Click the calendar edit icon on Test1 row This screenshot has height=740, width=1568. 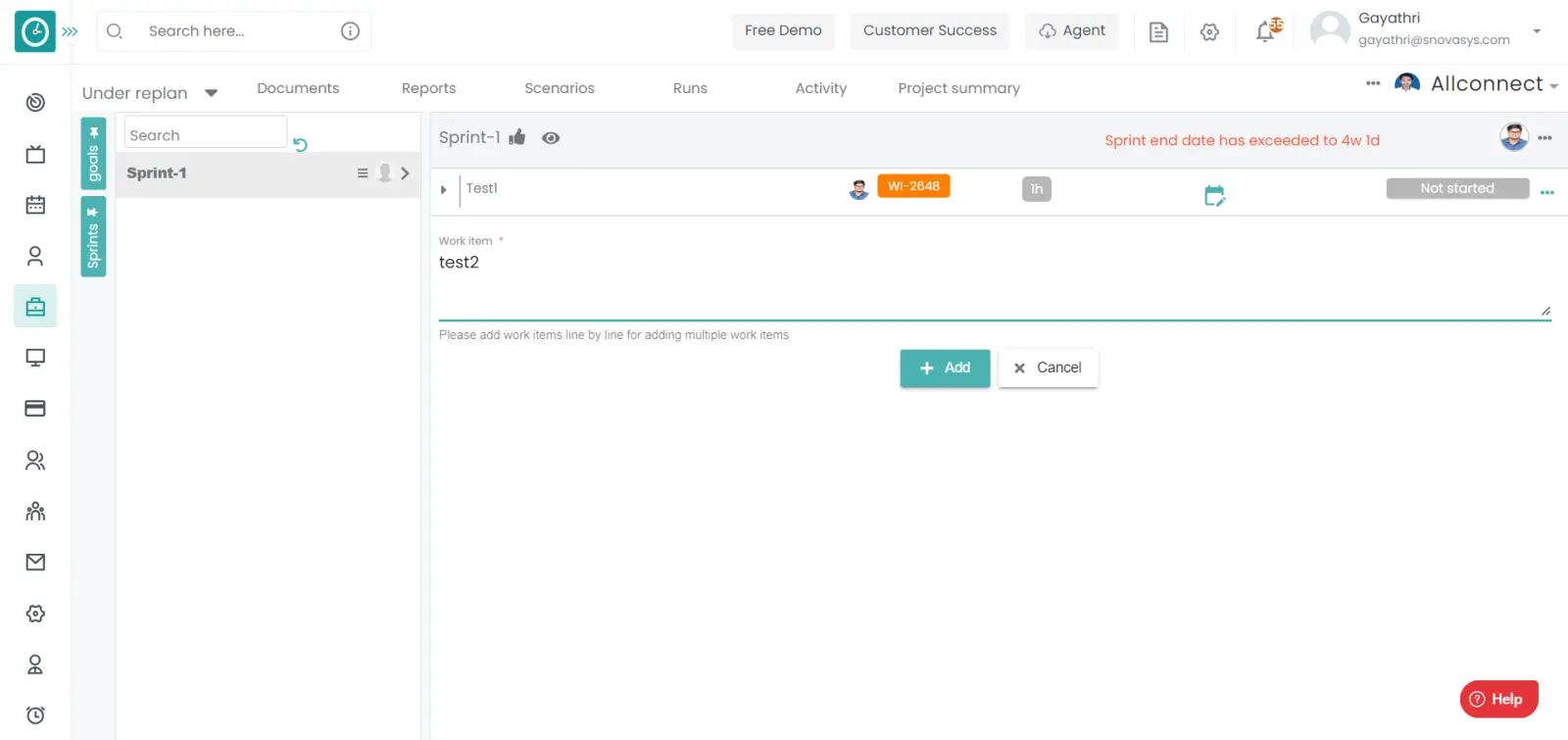[1214, 196]
